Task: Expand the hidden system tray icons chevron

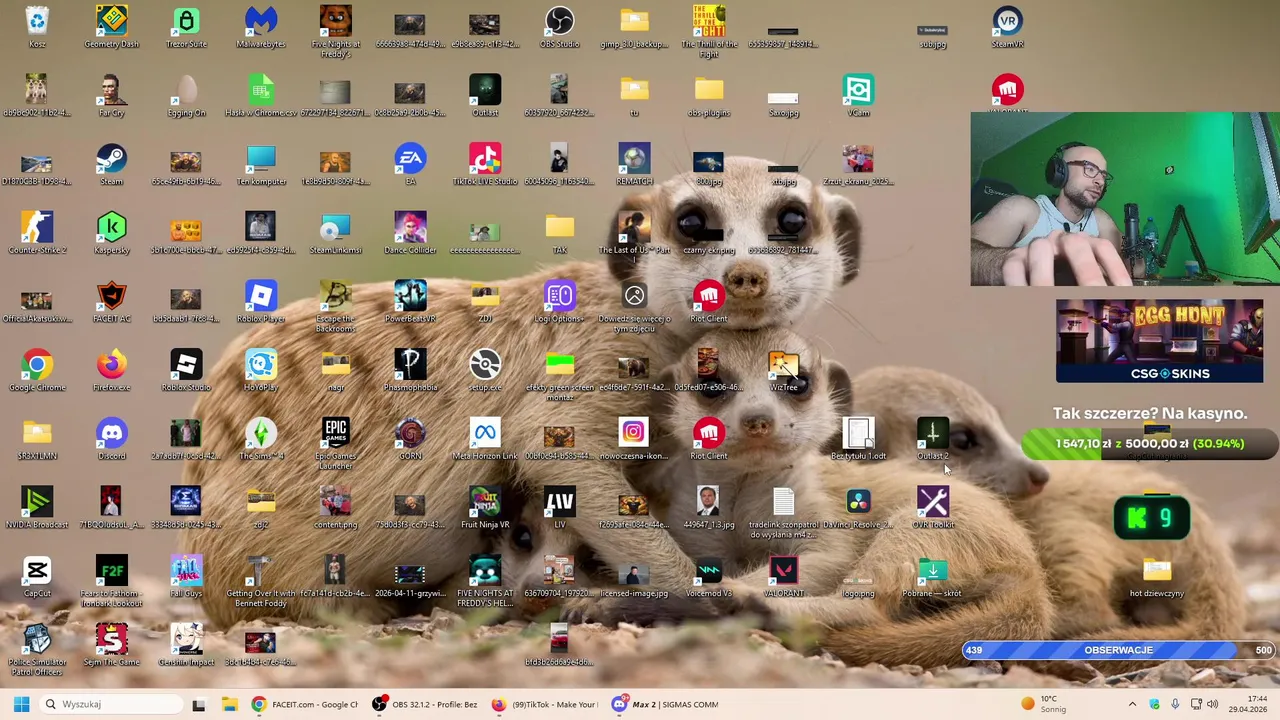Action: click(x=1132, y=704)
